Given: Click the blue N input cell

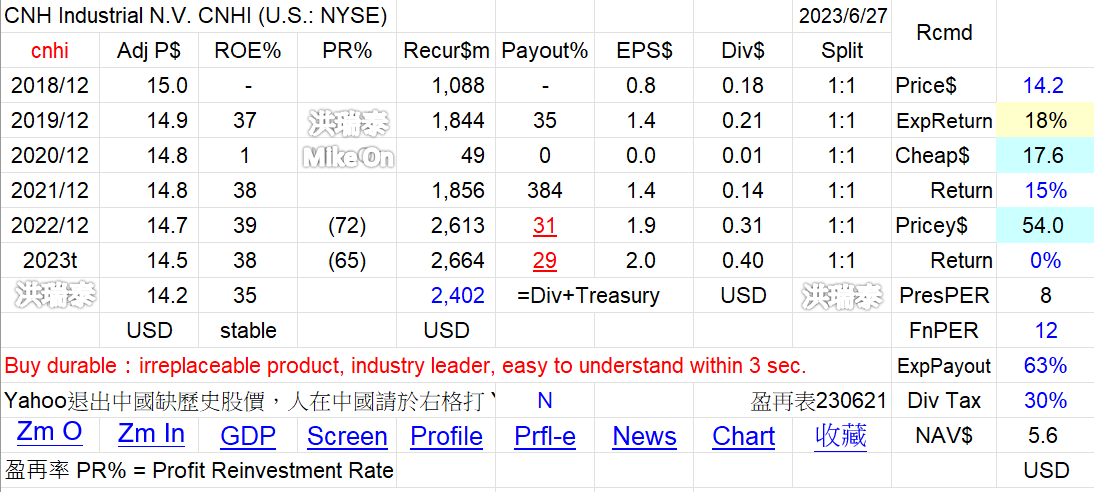Looking at the screenshot, I should point(545,400).
